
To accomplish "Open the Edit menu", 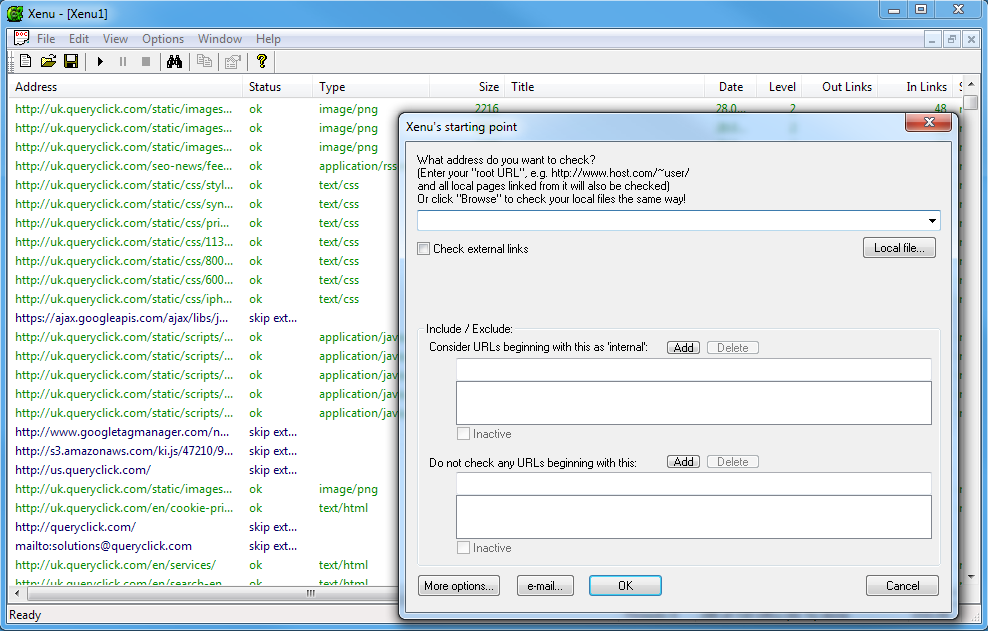I will [x=79, y=38].
